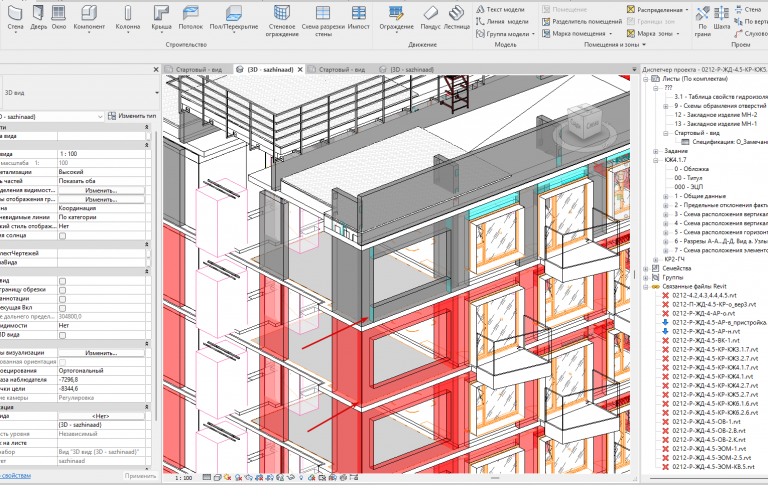Select the Импост (Mullion) tool
Viewport: 768px width, 485px height.
pos(359,17)
